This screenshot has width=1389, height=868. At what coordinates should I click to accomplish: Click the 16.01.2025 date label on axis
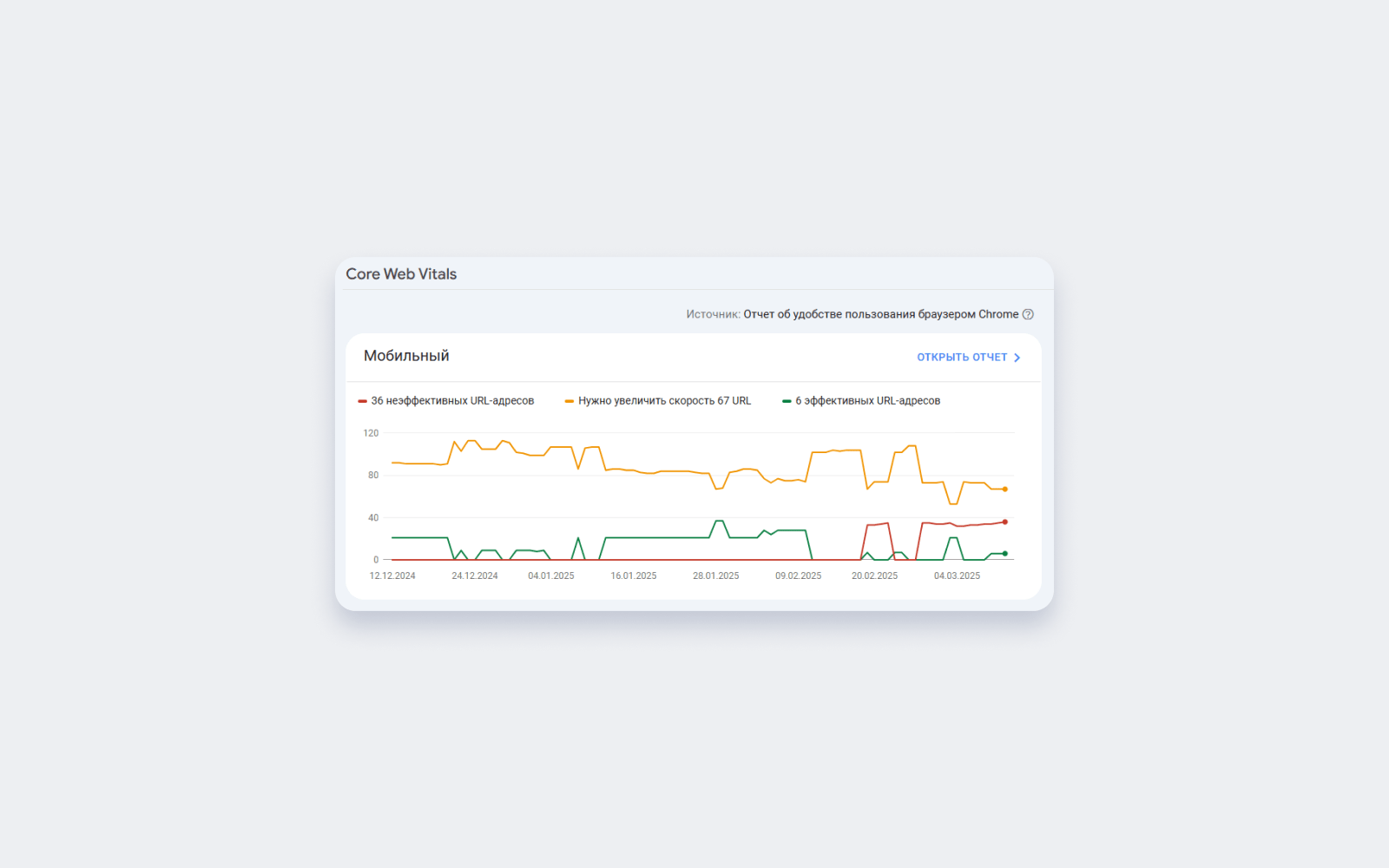(634, 576)
